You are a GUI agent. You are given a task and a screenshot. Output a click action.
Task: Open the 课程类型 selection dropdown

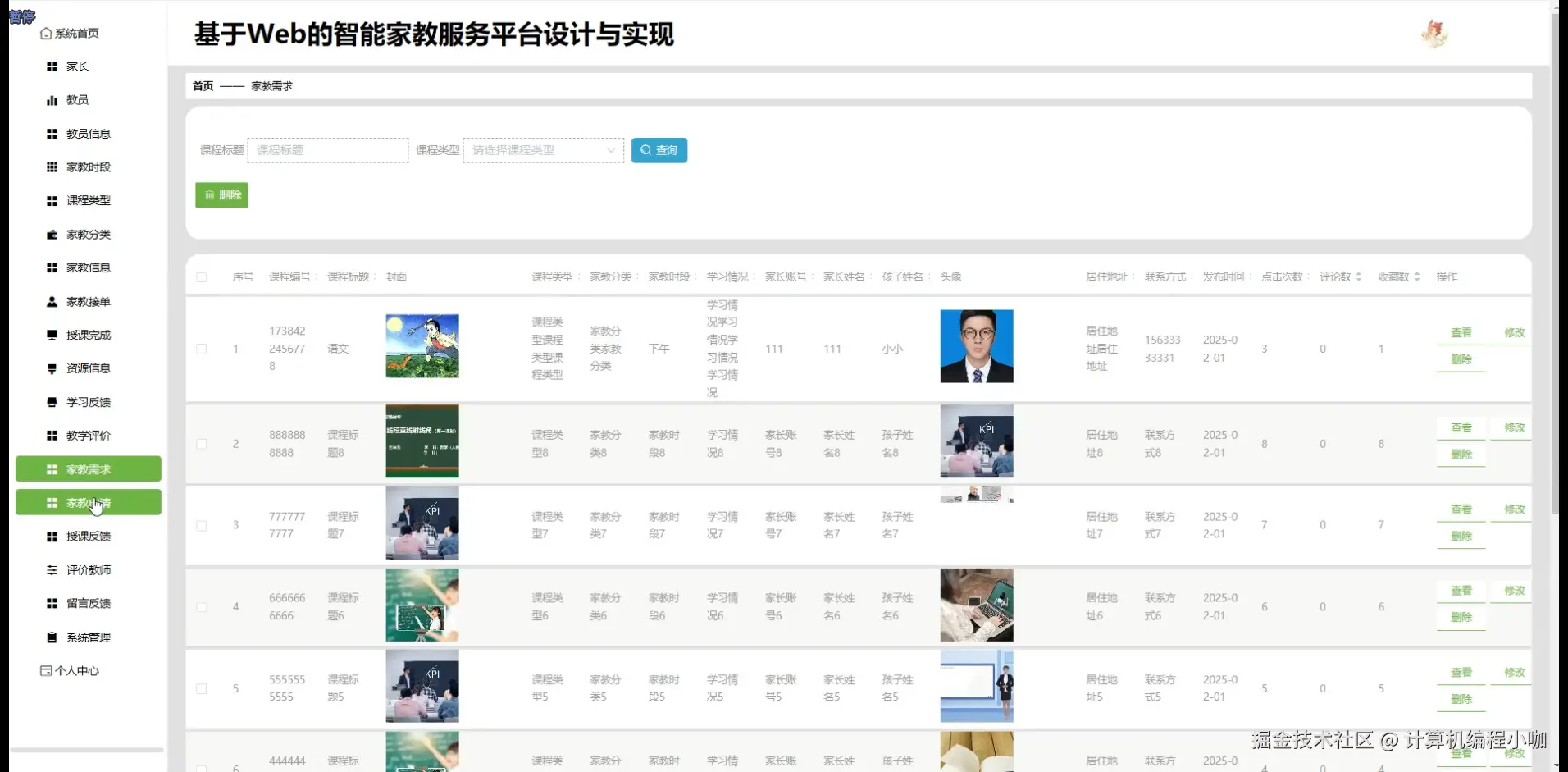542,150
